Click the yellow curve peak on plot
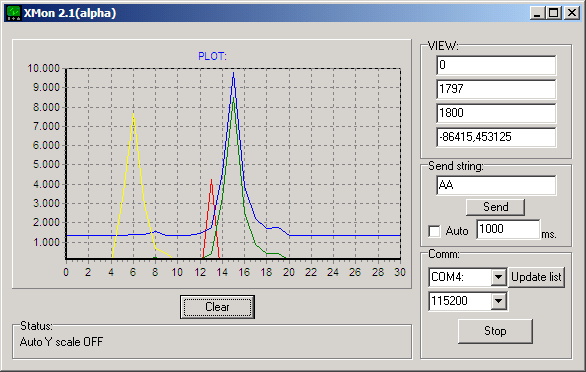This screenshot has height=372, width=586. click(133, 114)
